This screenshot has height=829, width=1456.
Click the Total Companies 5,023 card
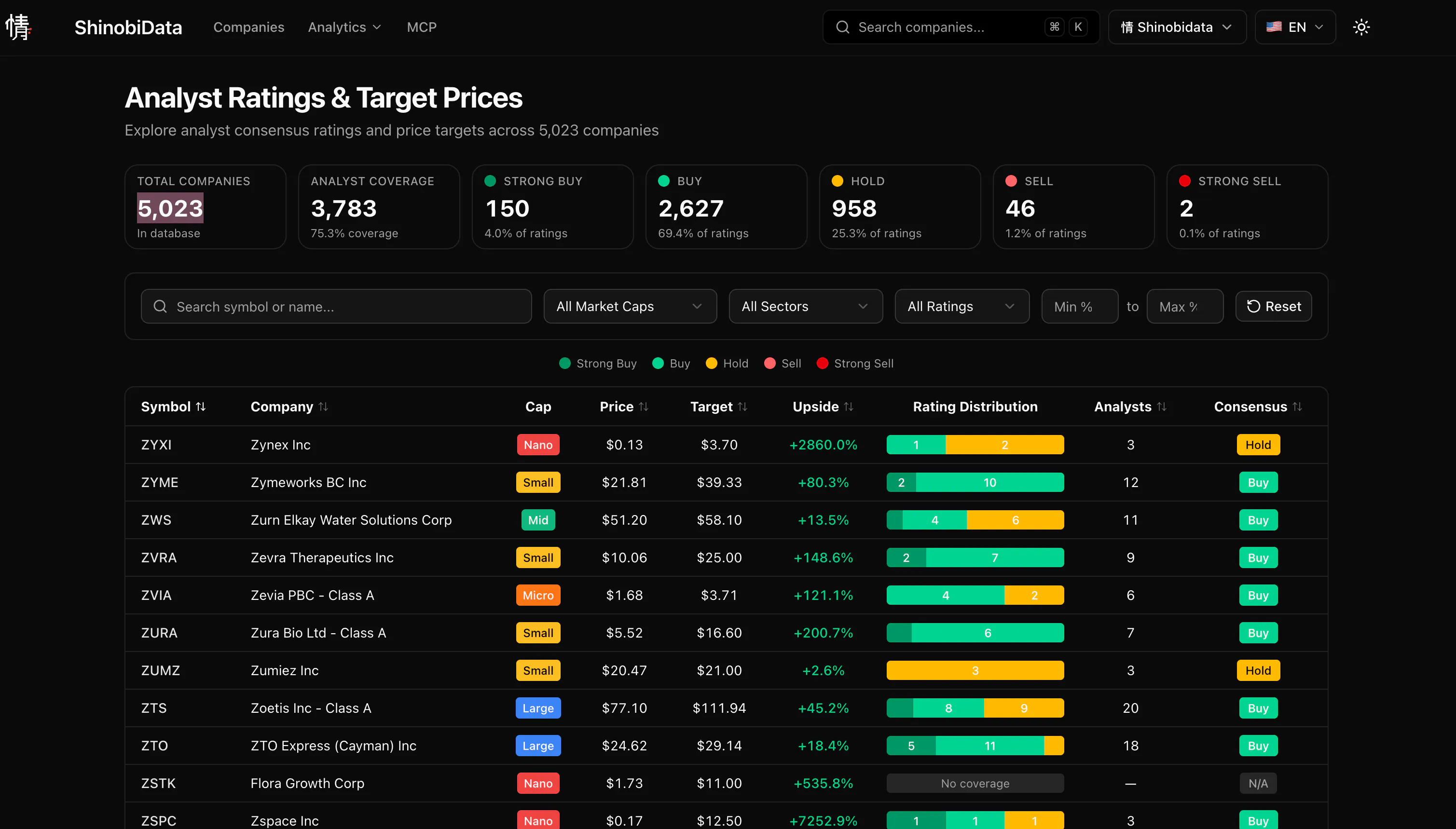205,207
